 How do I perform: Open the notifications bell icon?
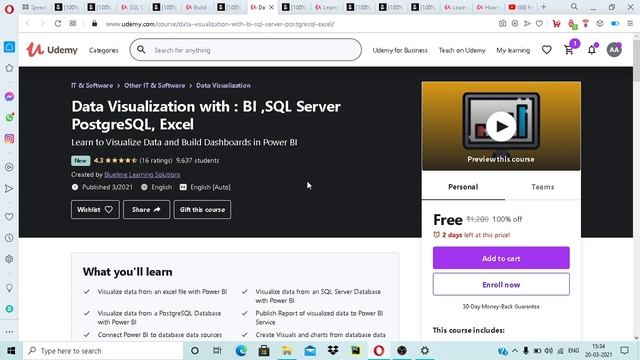591,50
